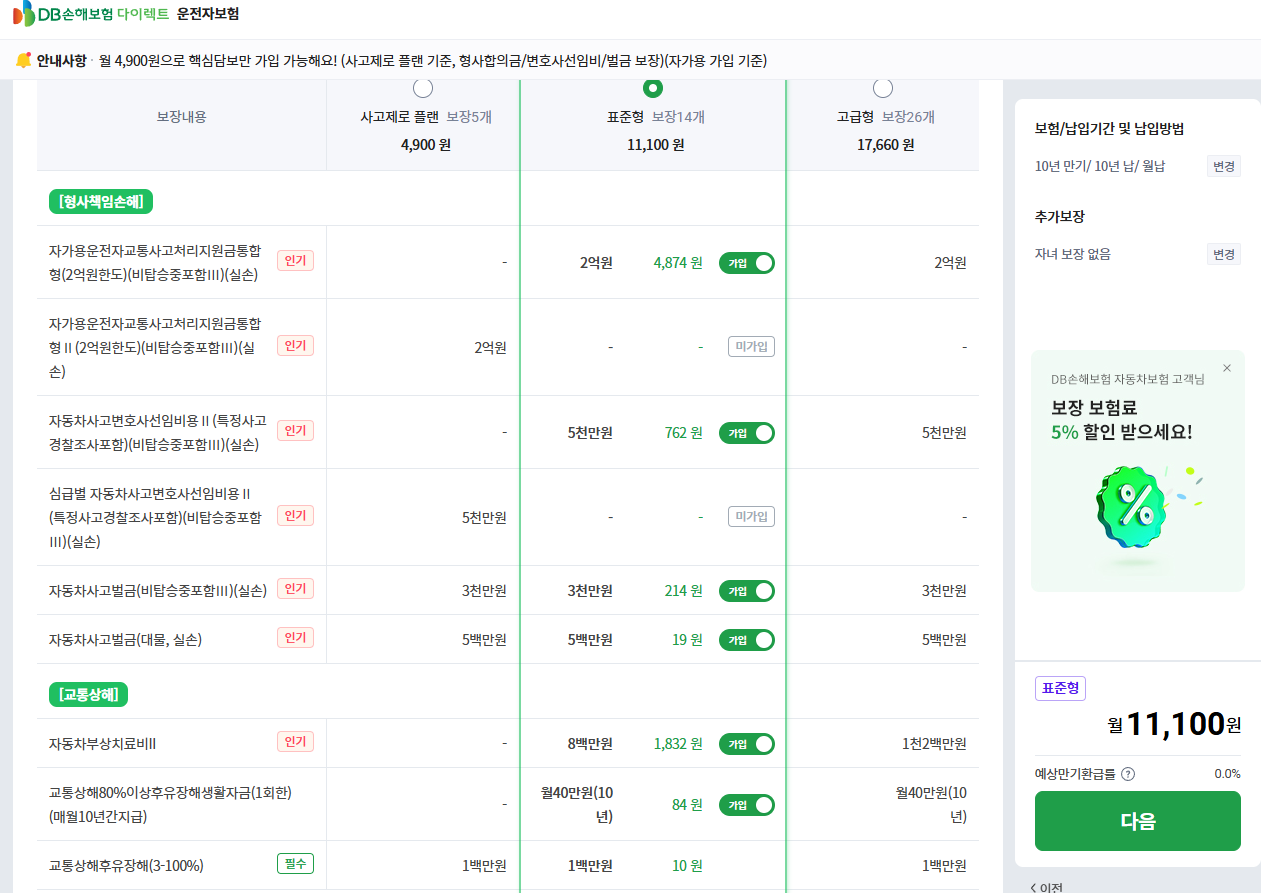Disable 자동차사고변호사선임비용 II 762원 toggle
1261x893 pixels.
pos(747,433)
